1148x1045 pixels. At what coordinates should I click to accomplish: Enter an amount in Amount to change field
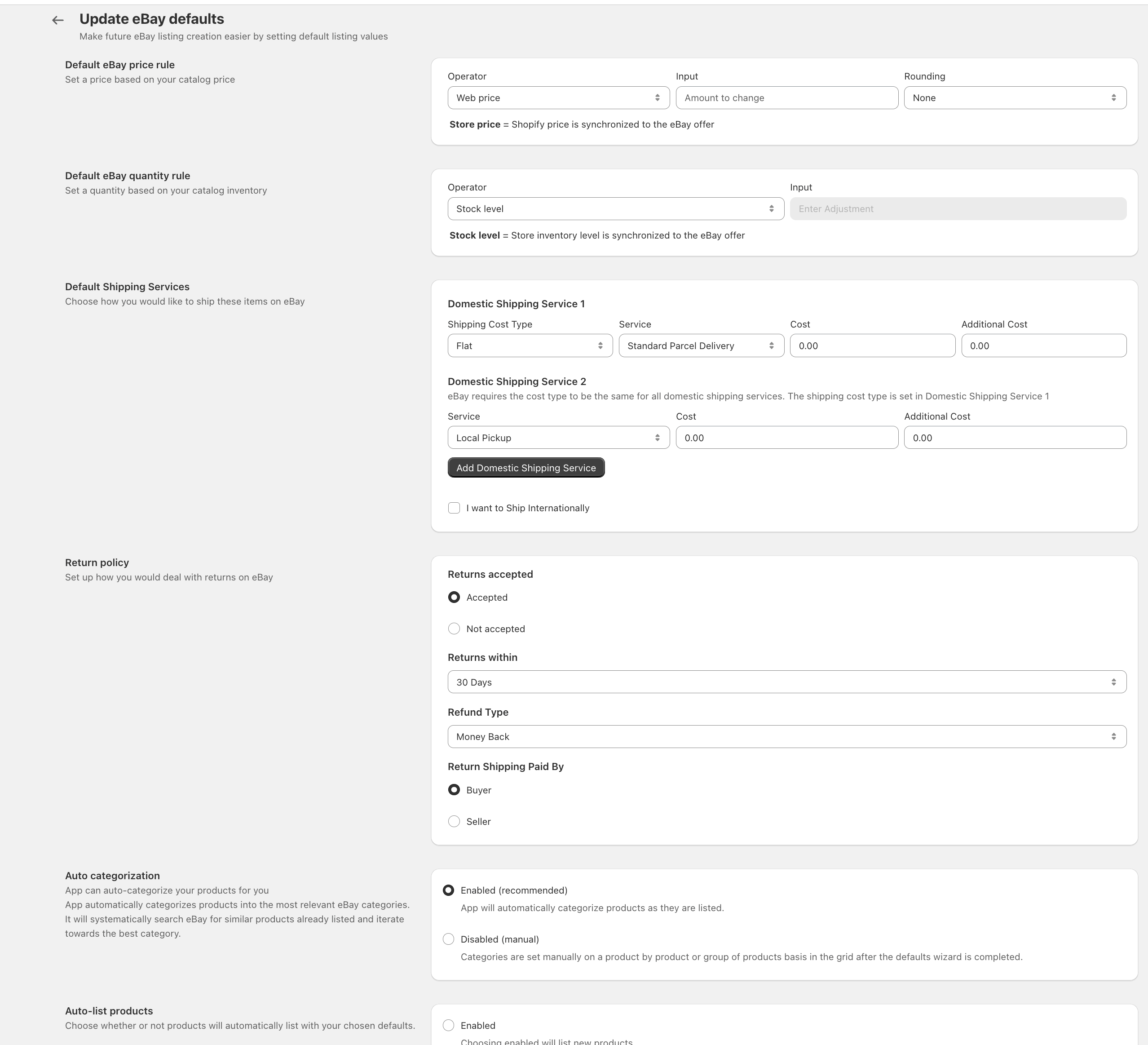(786, 97)
